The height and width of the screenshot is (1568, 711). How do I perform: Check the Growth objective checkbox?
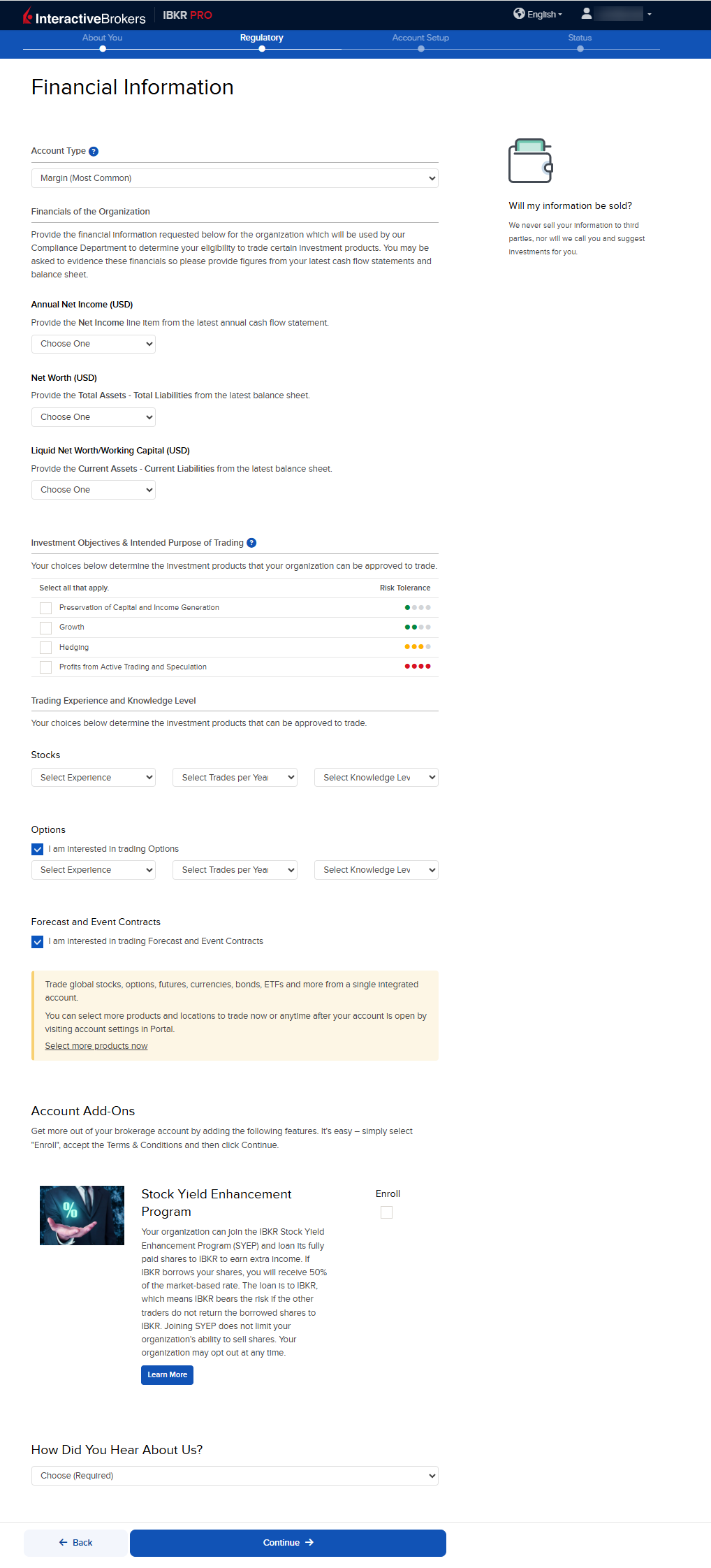coord(46,627)
